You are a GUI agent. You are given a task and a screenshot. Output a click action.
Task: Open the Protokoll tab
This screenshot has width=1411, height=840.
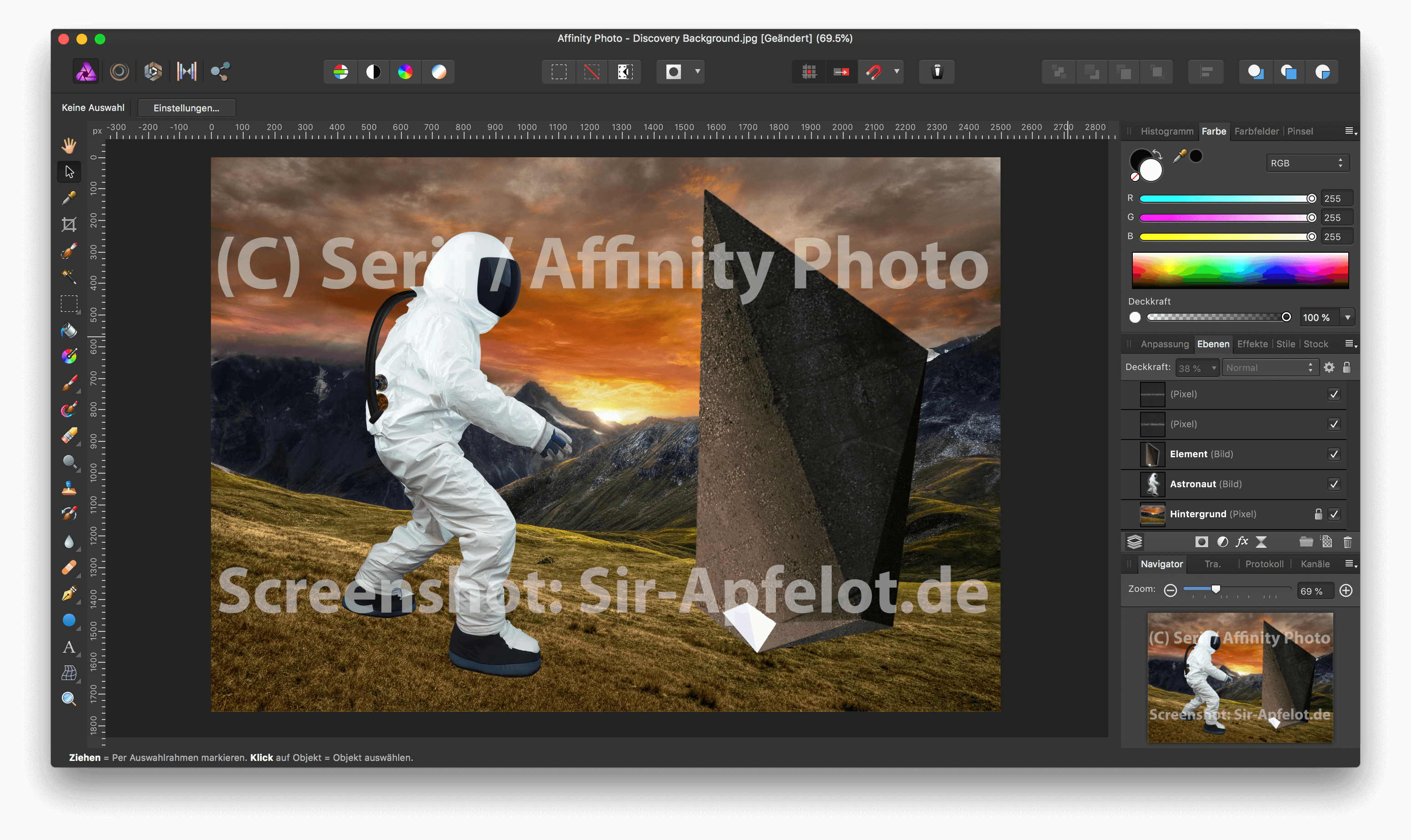pyautogui.click(x=1264, y=564)
